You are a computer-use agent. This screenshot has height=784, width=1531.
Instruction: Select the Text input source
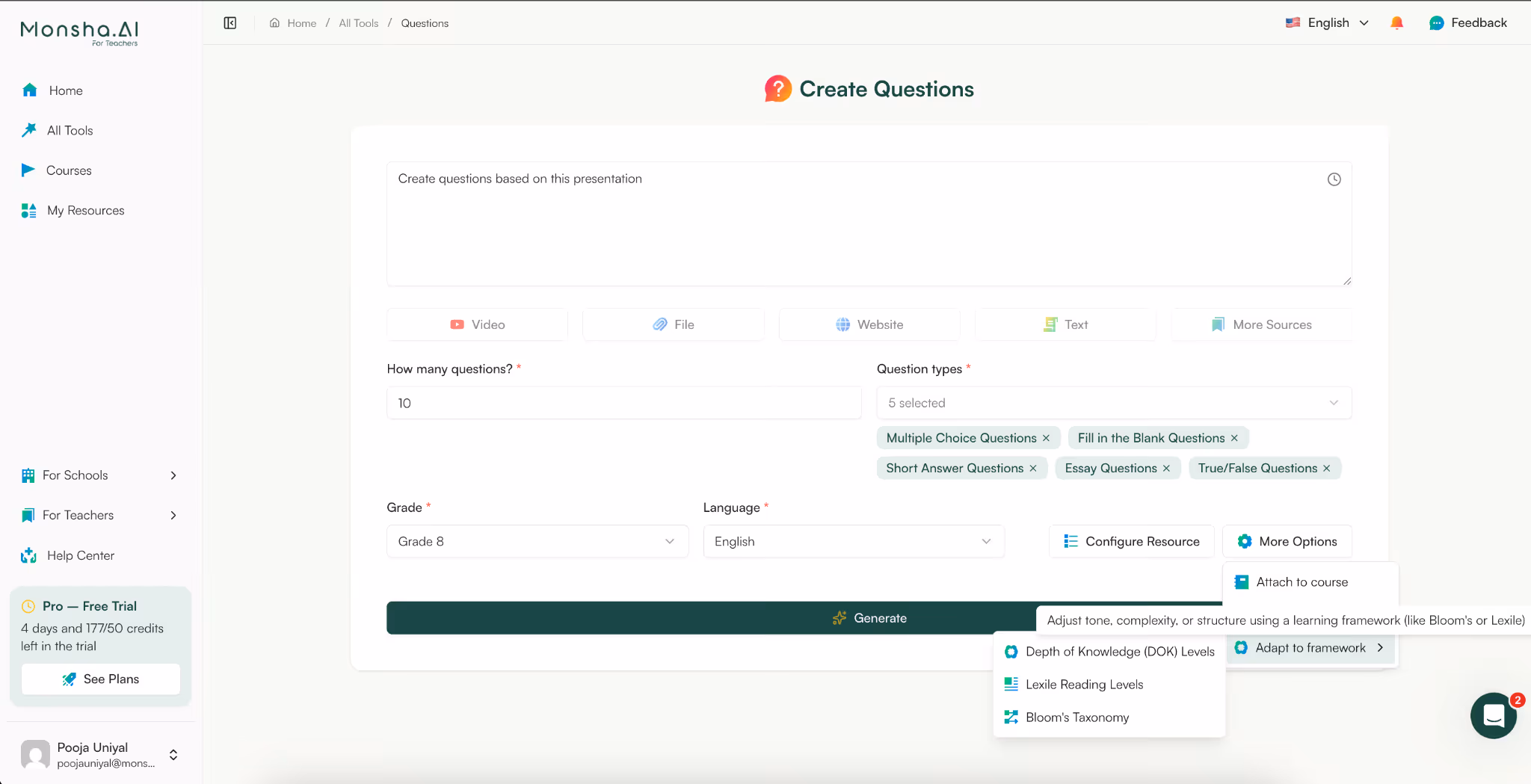click(x=1065, y=324)
